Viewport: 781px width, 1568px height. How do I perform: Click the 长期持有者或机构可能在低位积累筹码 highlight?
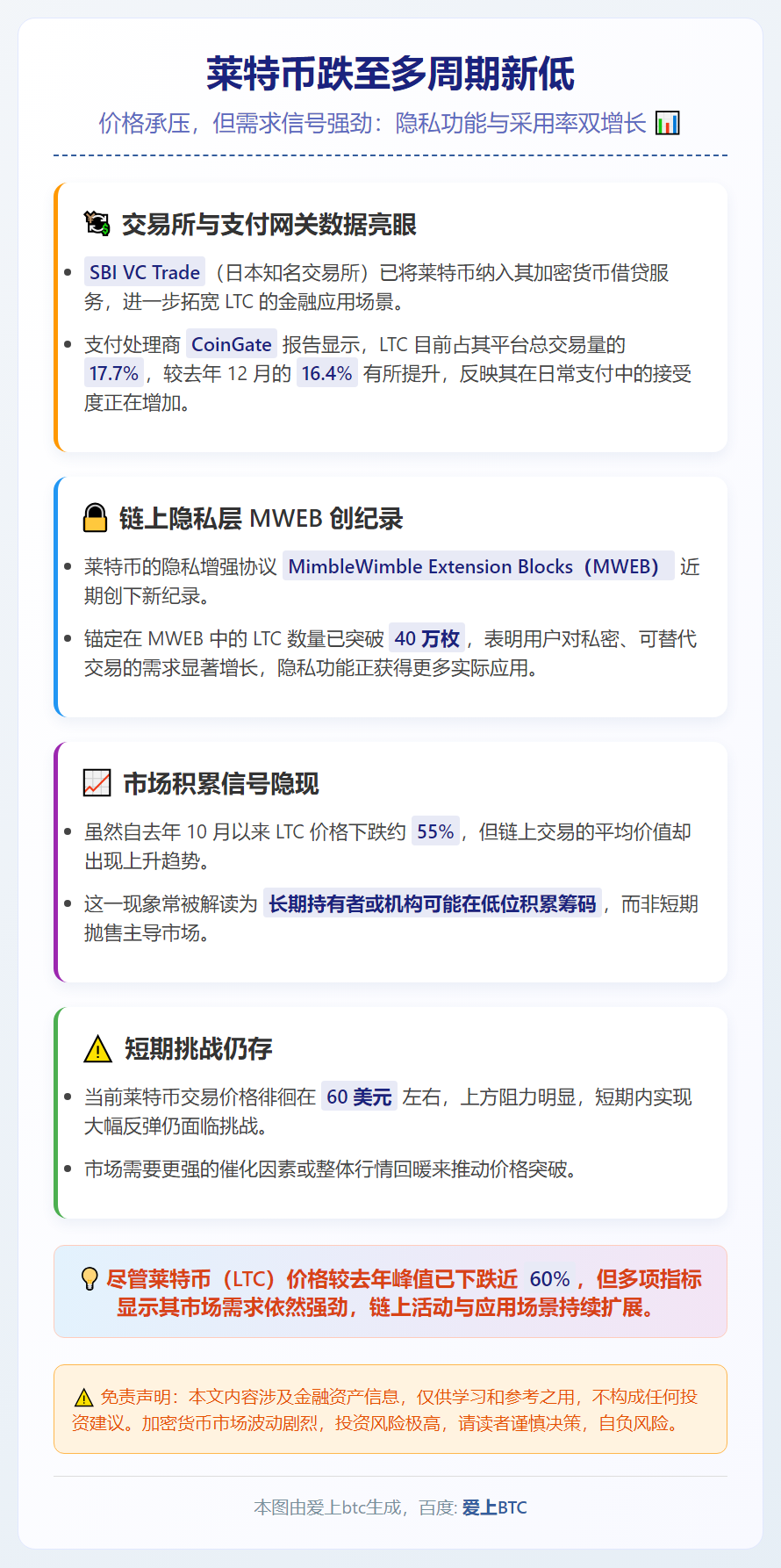[433, 903]
